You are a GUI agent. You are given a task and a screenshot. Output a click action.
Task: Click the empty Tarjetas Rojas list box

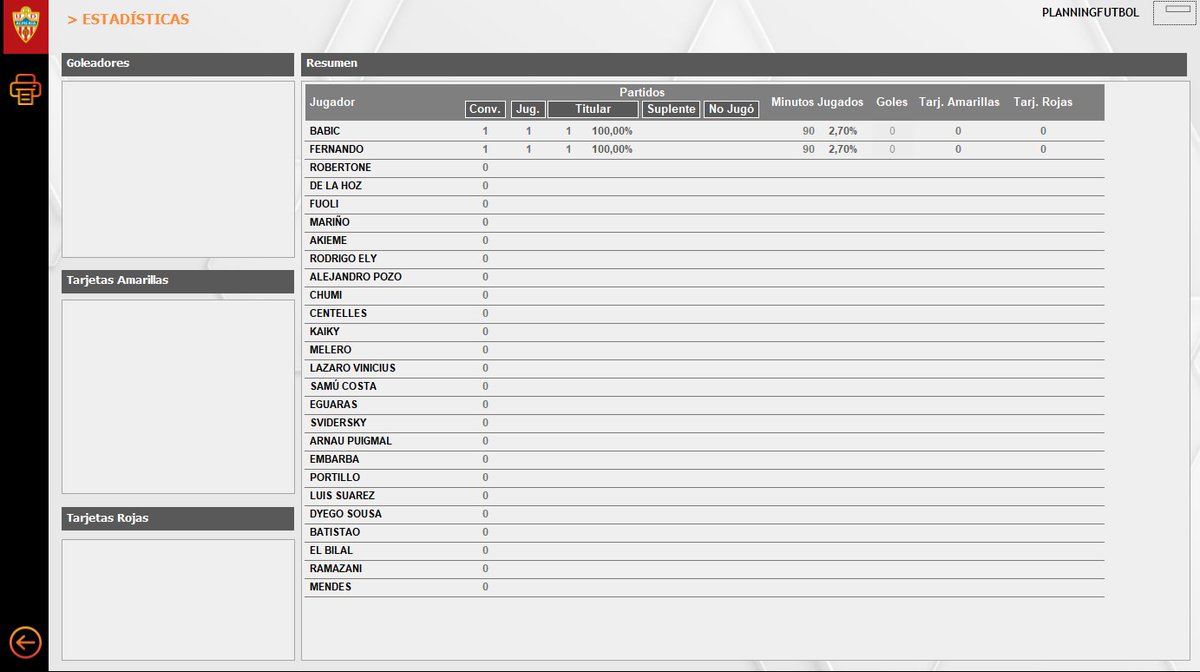[178, 600]
